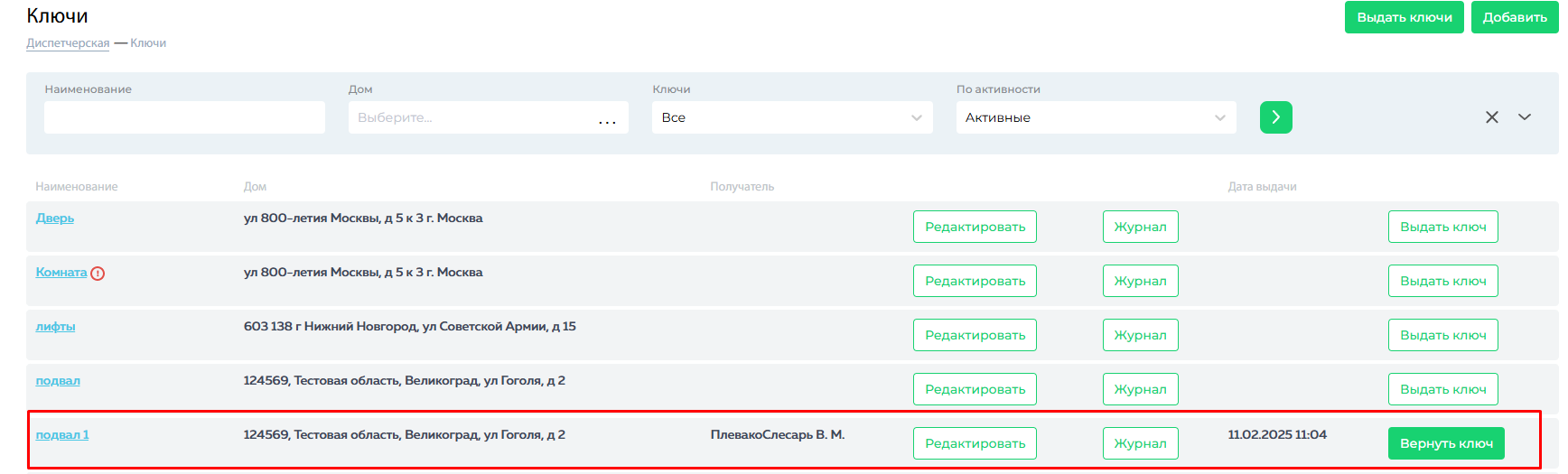The width and height of the screenshot is (1568, 474).
Task: Click the red warning icon beside Комната
Action: [98, 274]
